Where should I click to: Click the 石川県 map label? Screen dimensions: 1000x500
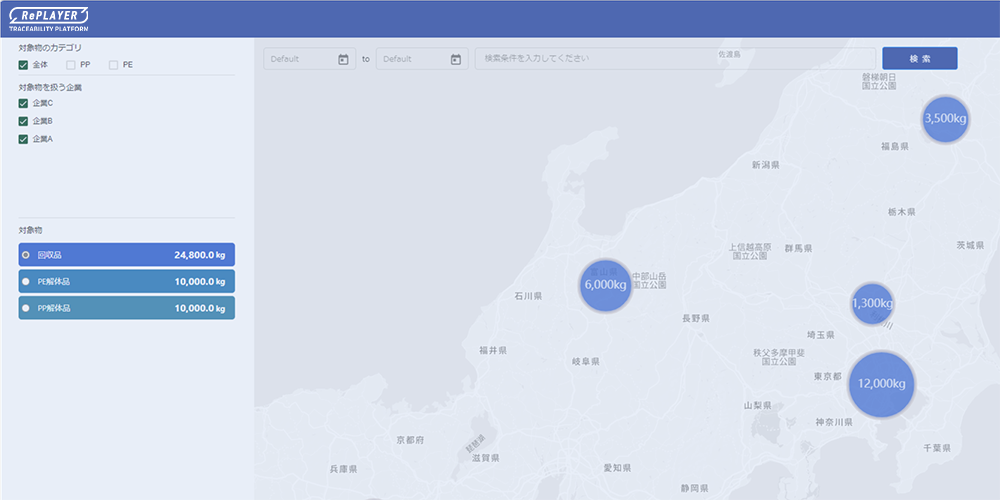tap(528, 296)
